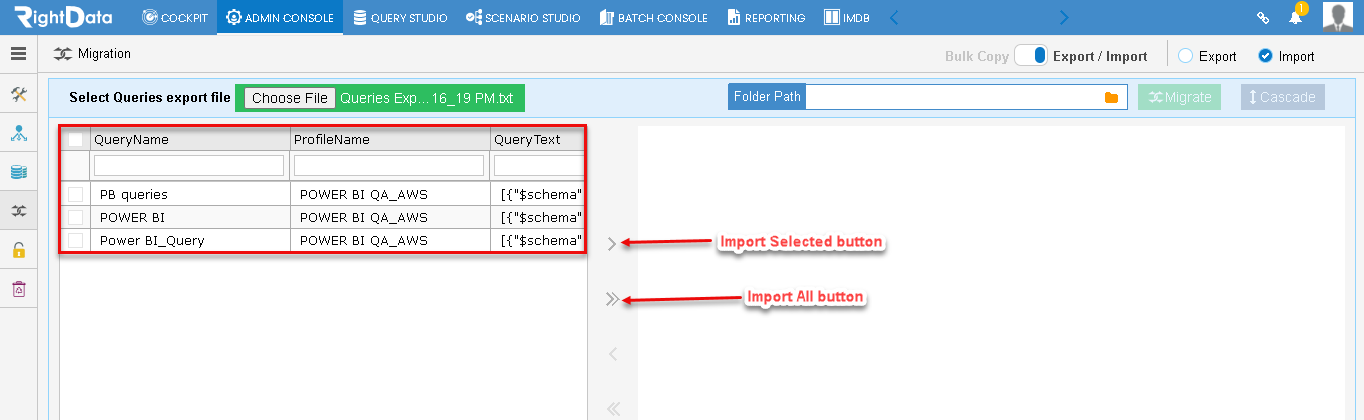The image size is (1364, 420).
Task: Click the QueryName filter input field
Action: pyautogui.click(x=189, y=165)
